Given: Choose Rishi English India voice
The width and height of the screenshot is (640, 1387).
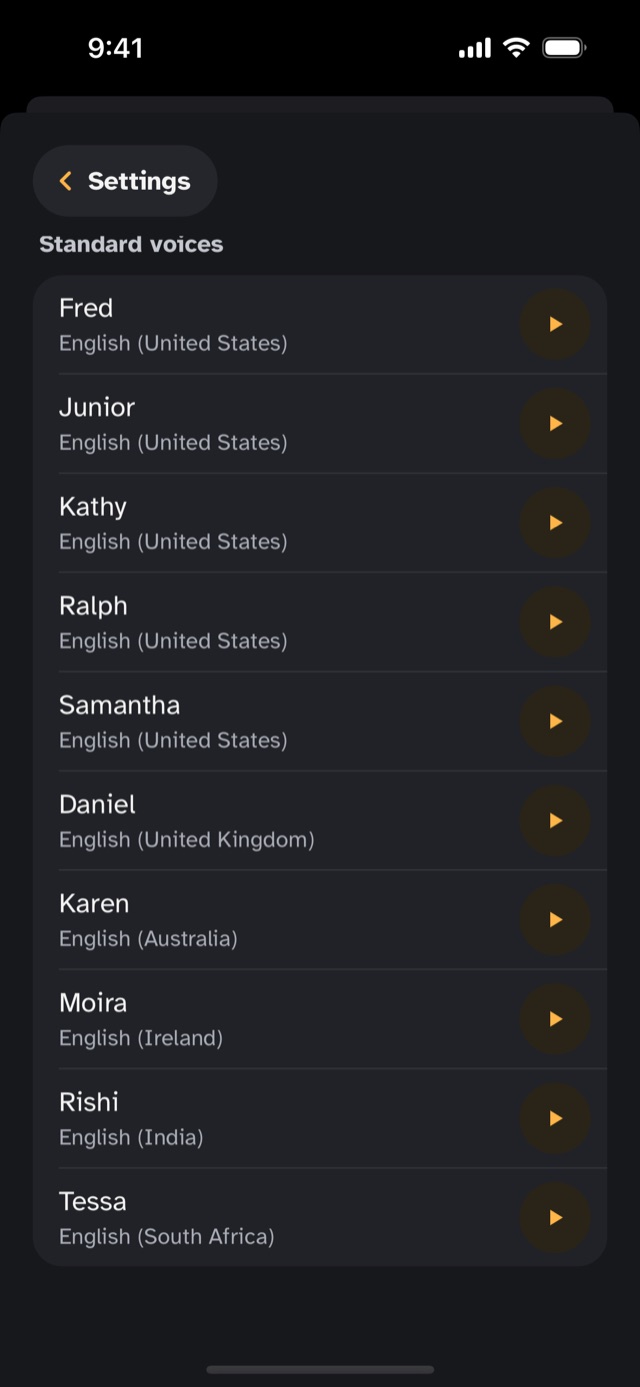Looking at the screenshot, I should coord(320,1117).
